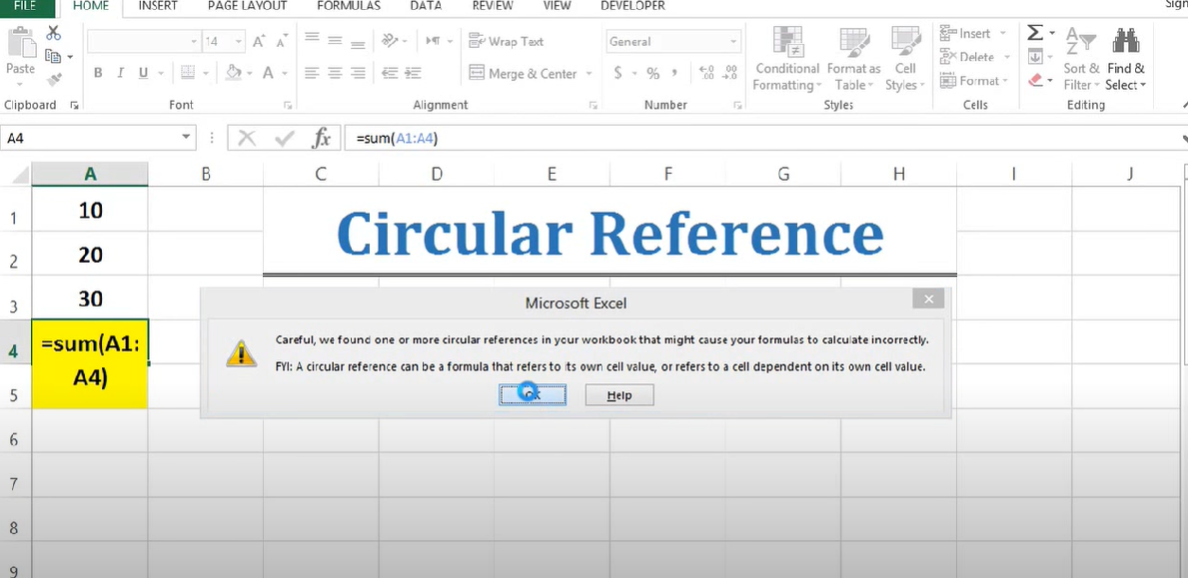This screenshot has width=1188, height=578.
Task: Click the Font Color letter A button
Action: (267, 73)
